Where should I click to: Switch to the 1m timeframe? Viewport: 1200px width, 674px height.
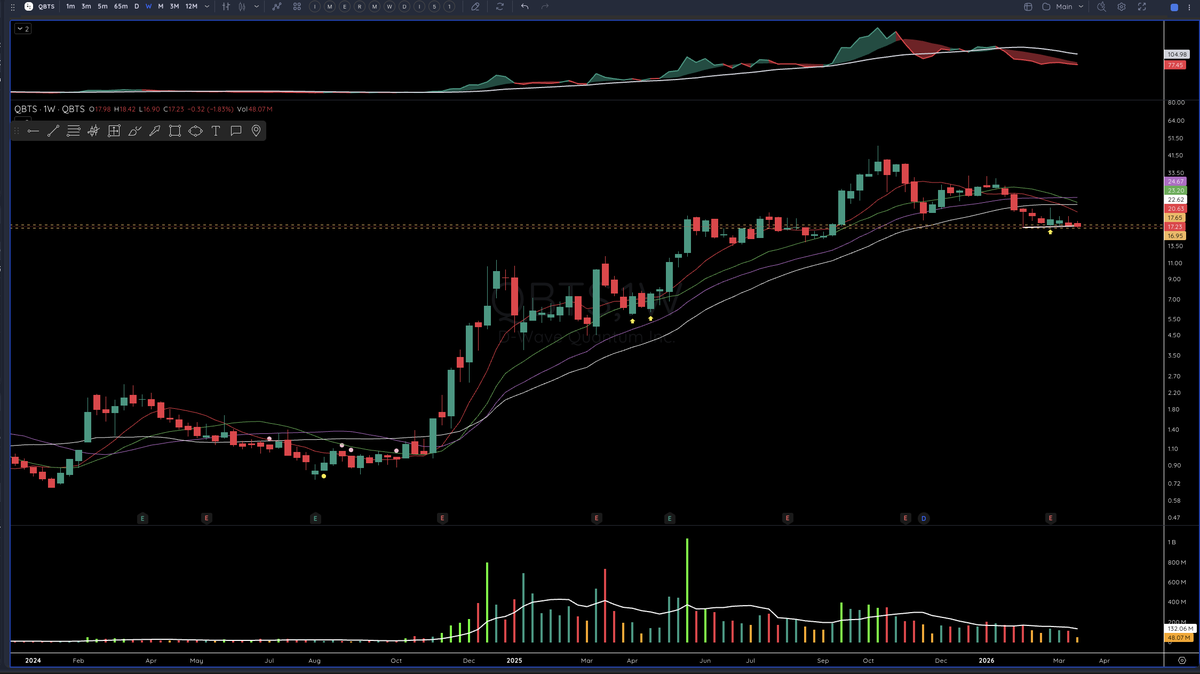coord(70,7)
